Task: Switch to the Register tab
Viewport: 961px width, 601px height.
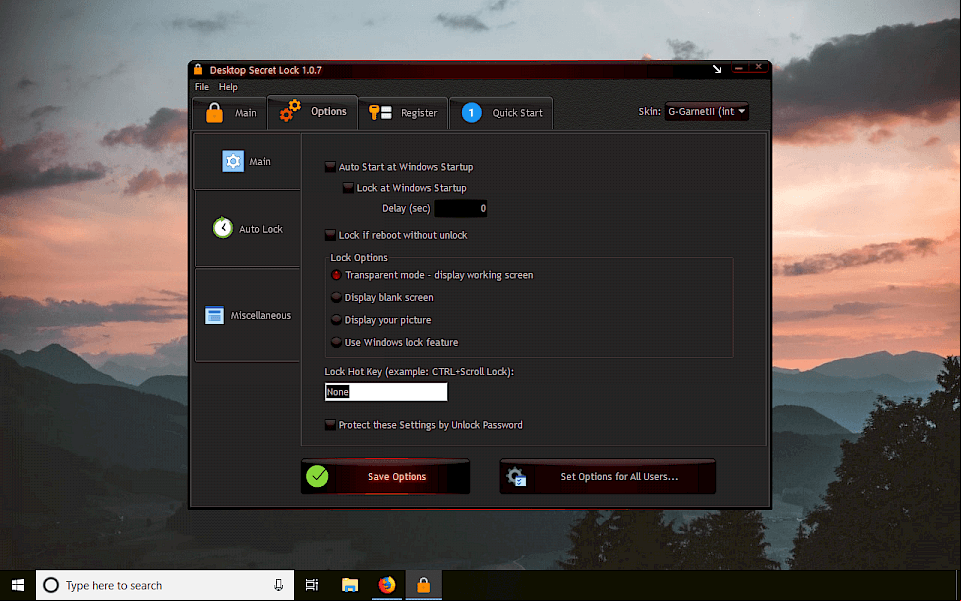Action: click(403, 113)
